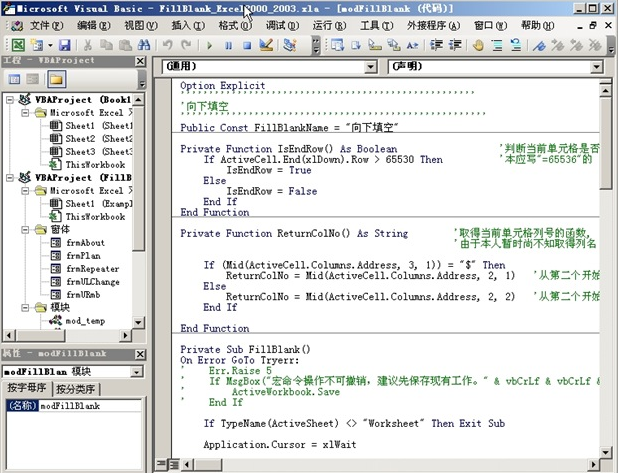Click the Save icon in the toolbar
Screen dimensions: 618x473
(x=64, y=45)
